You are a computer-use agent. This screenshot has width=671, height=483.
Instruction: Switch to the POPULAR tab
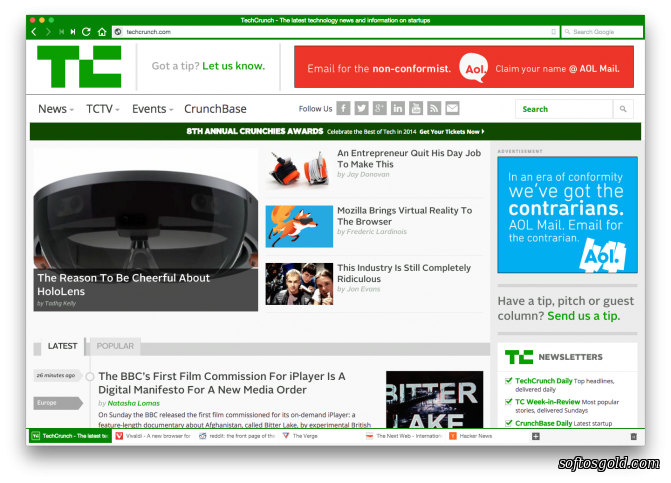(115, 346)
